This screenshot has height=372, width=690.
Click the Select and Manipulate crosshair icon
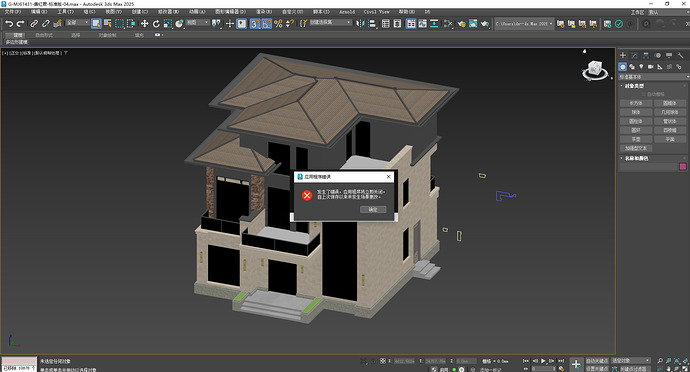(229, 24)
